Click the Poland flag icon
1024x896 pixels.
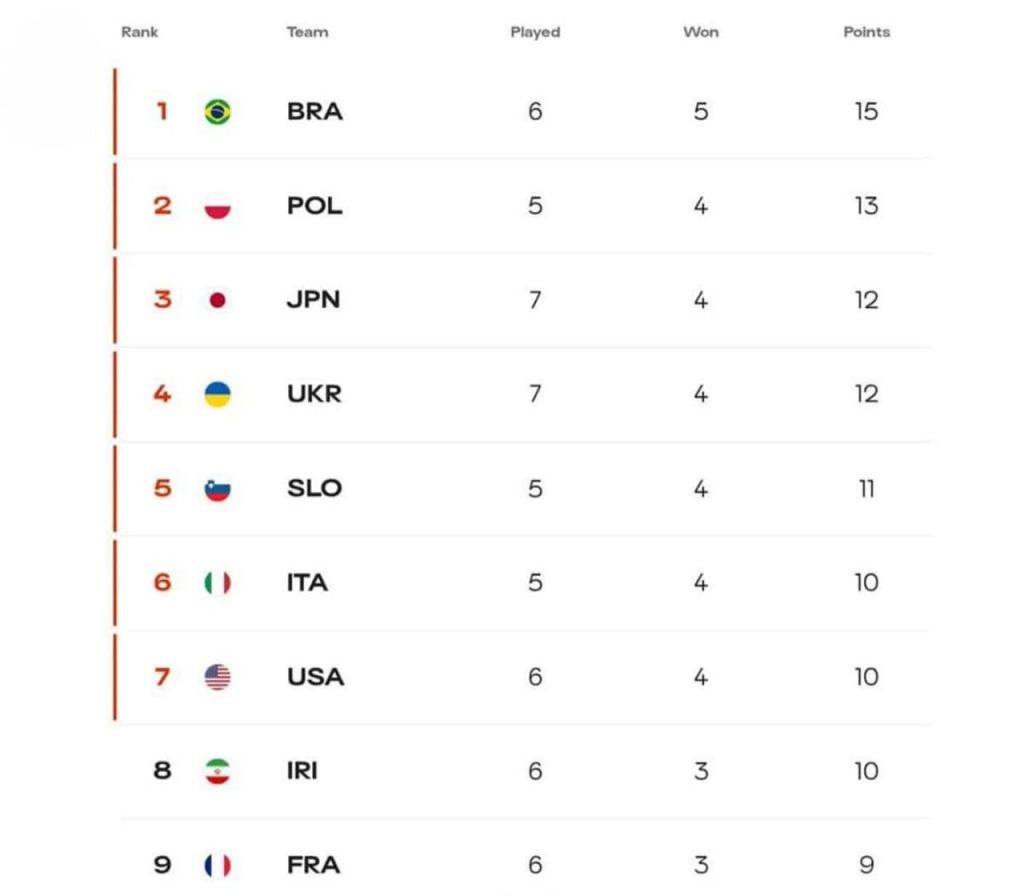[x=217, y=206]
